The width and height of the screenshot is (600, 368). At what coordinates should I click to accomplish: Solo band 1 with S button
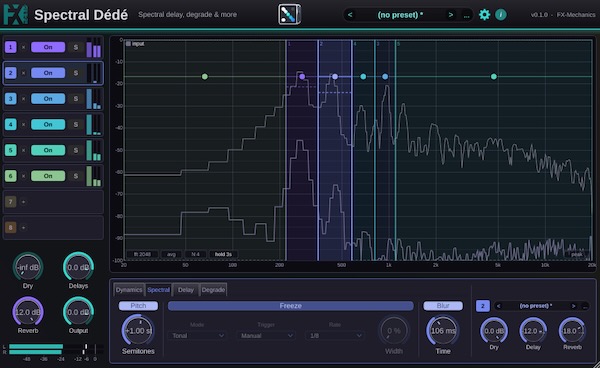tap(76, 47)
